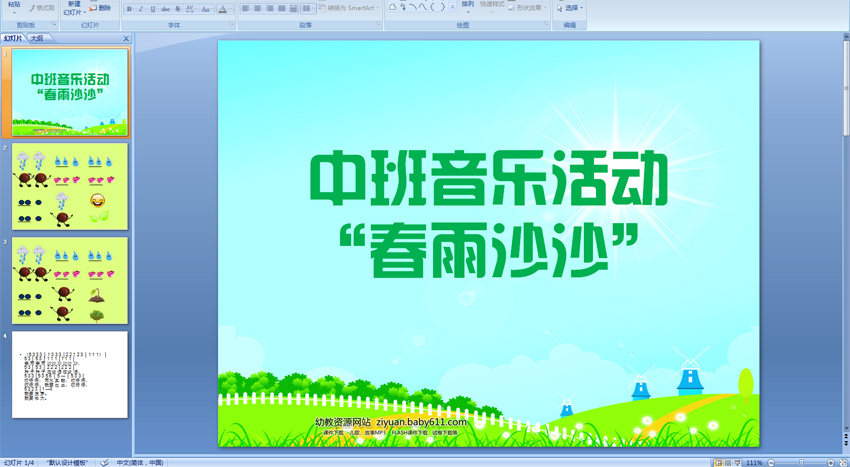Toggle underline formatting in font group
Screen dimensions: 850x467
152,9
